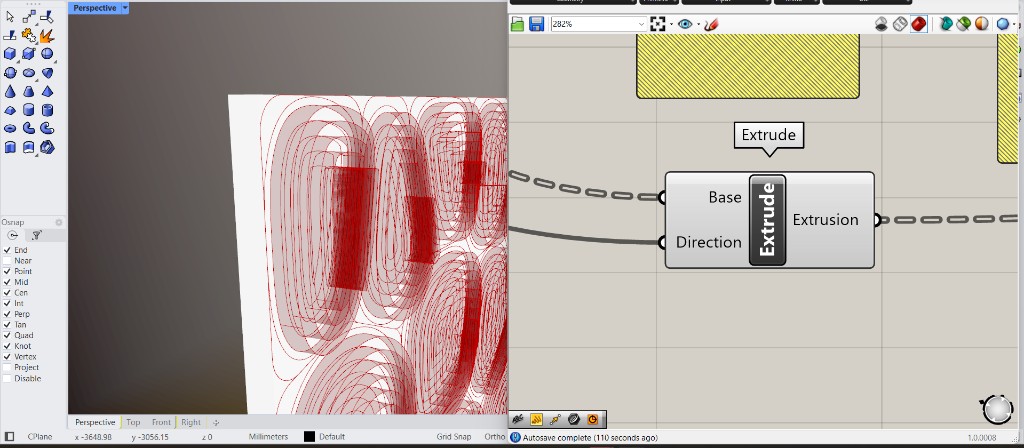
Task: Pick the cylinder solid tool
Action: click(28, 110)
